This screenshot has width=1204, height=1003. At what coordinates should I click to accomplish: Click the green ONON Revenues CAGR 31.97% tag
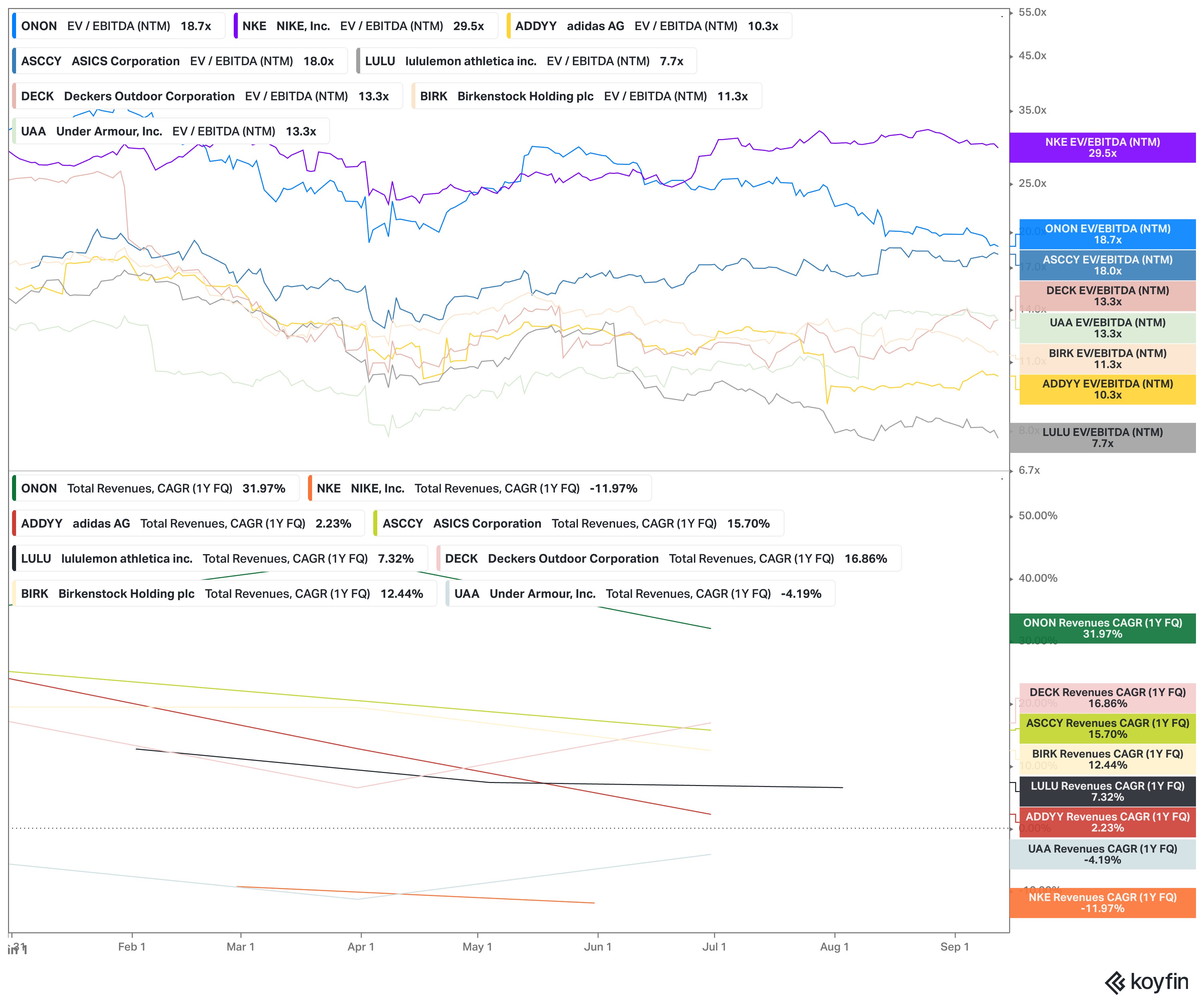(1102, 628)
